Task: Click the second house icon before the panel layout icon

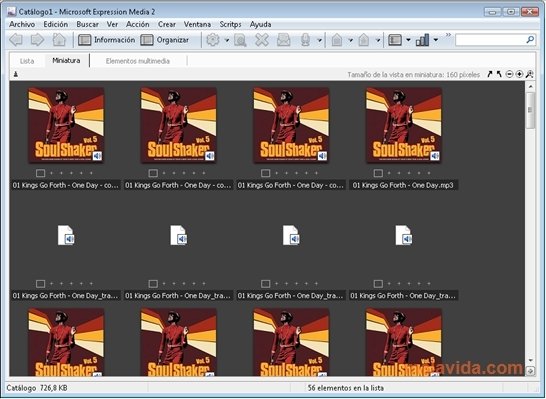Action: click(364, 40)
